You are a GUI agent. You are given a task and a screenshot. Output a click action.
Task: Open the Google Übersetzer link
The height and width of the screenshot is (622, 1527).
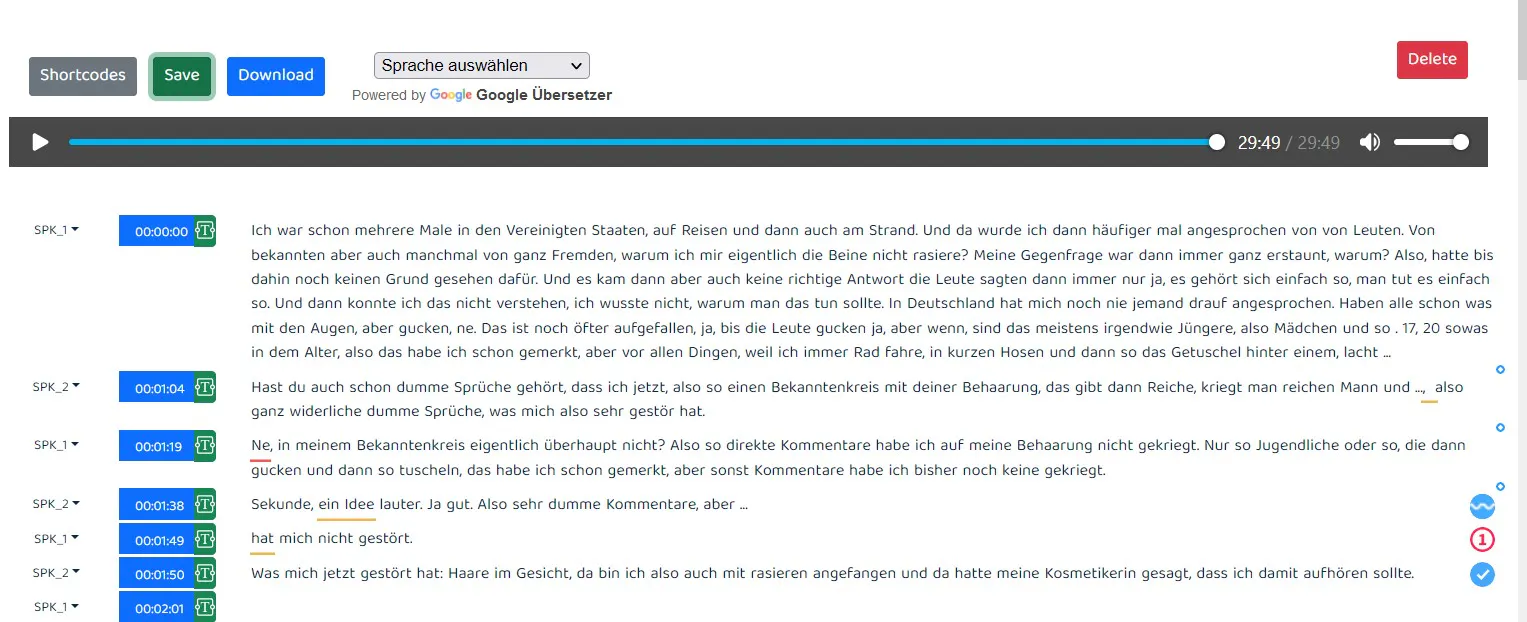(521, 95)
